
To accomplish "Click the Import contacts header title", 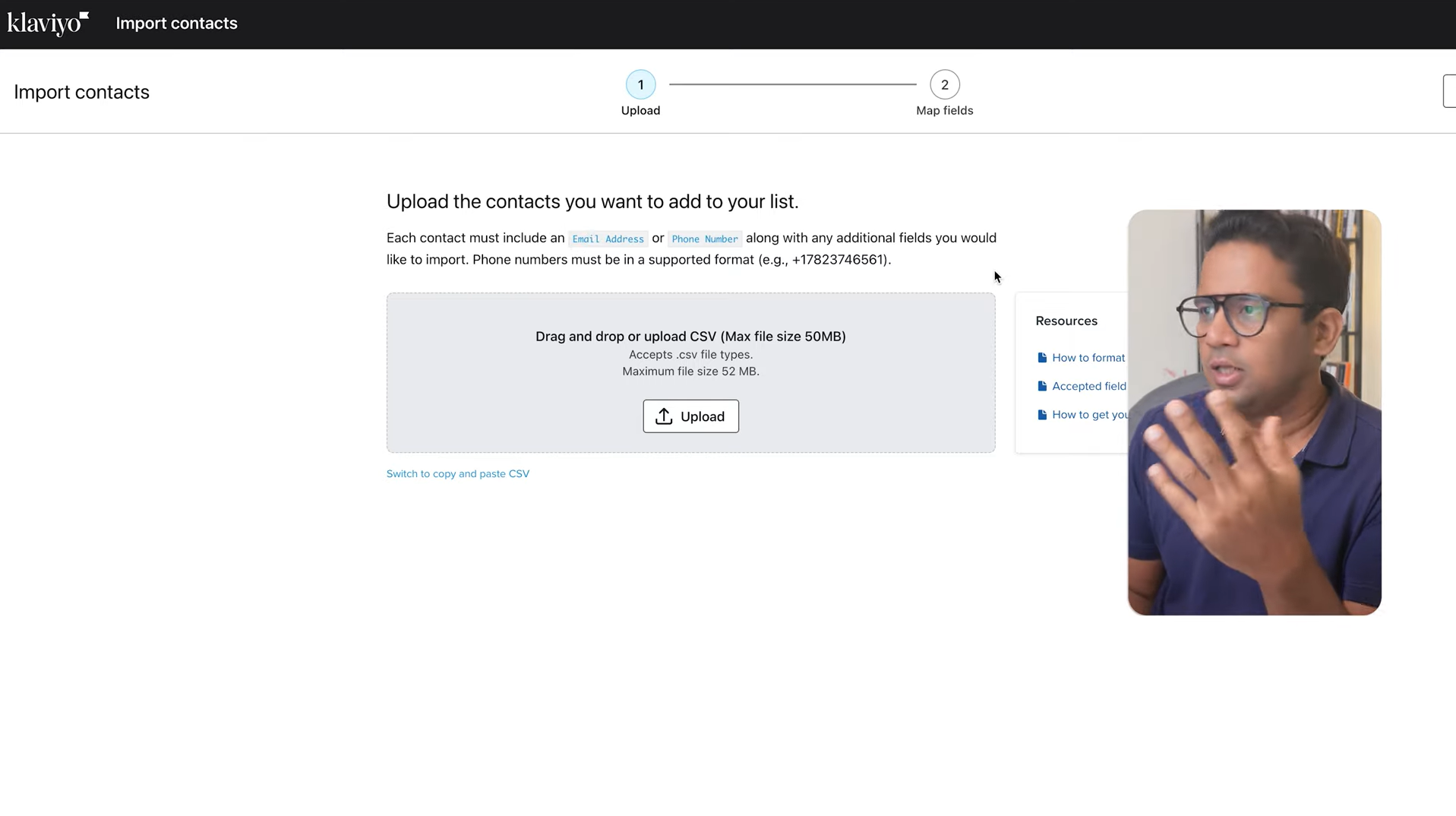I will tap(176, 24).
